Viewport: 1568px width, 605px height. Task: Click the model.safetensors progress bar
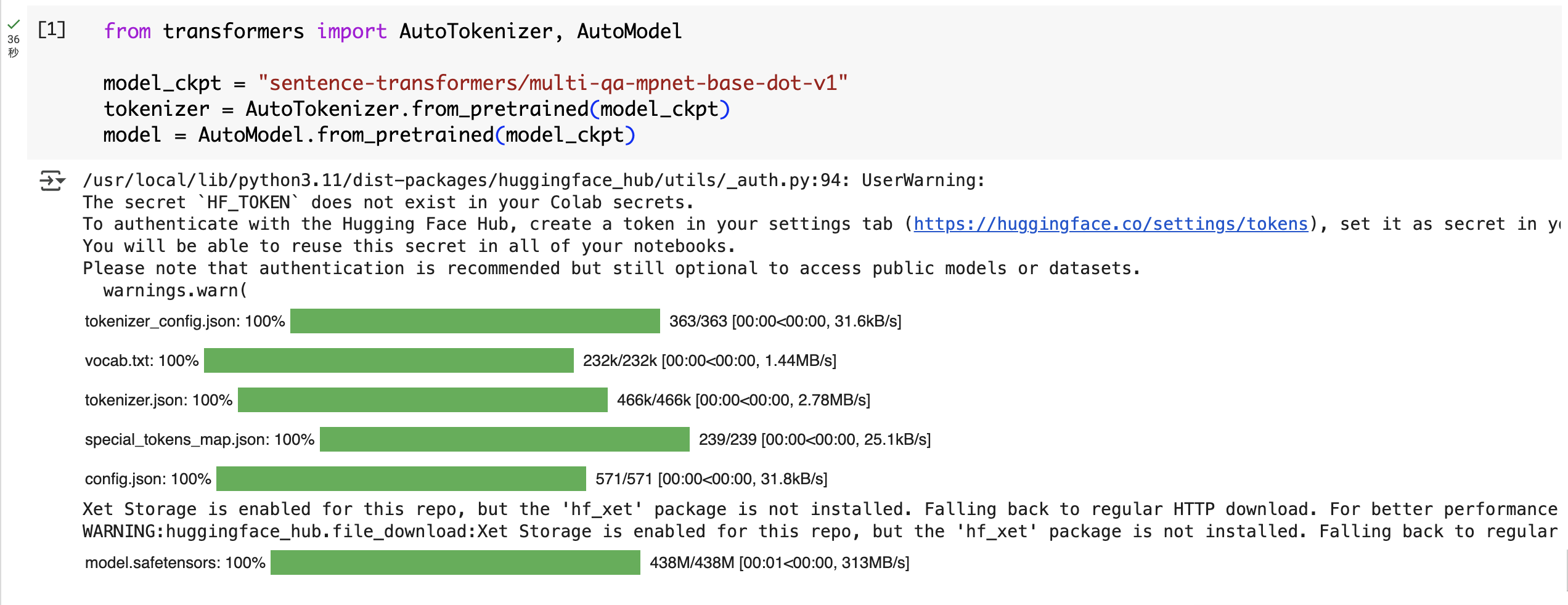[x=455, y=562]
